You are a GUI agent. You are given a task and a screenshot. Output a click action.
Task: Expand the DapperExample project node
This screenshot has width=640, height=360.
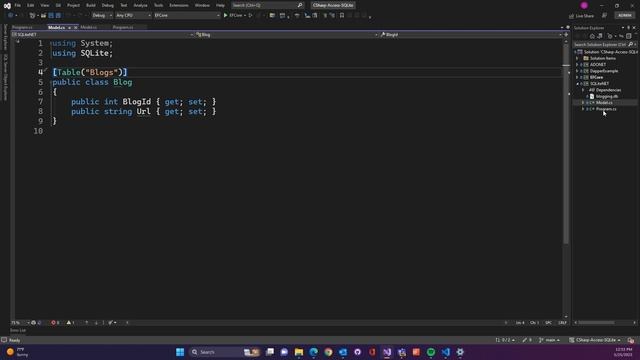tap(577, 71)
